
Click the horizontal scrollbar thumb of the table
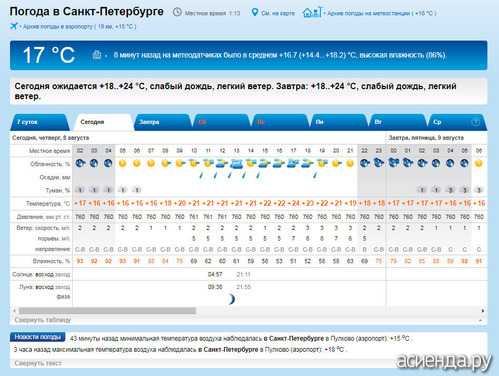pyautogui.click(x=107, y=311)
